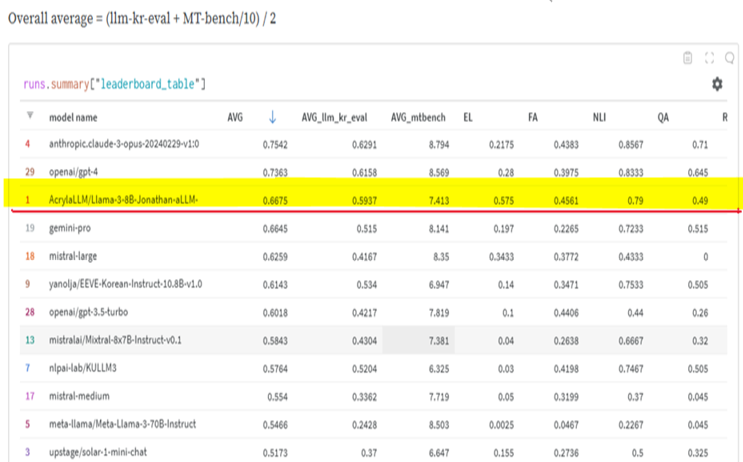The height and width of the screenshot is (462, 743).
Task: Click the AVG column header
Action: pyautogui.click(x=235, y=118)
